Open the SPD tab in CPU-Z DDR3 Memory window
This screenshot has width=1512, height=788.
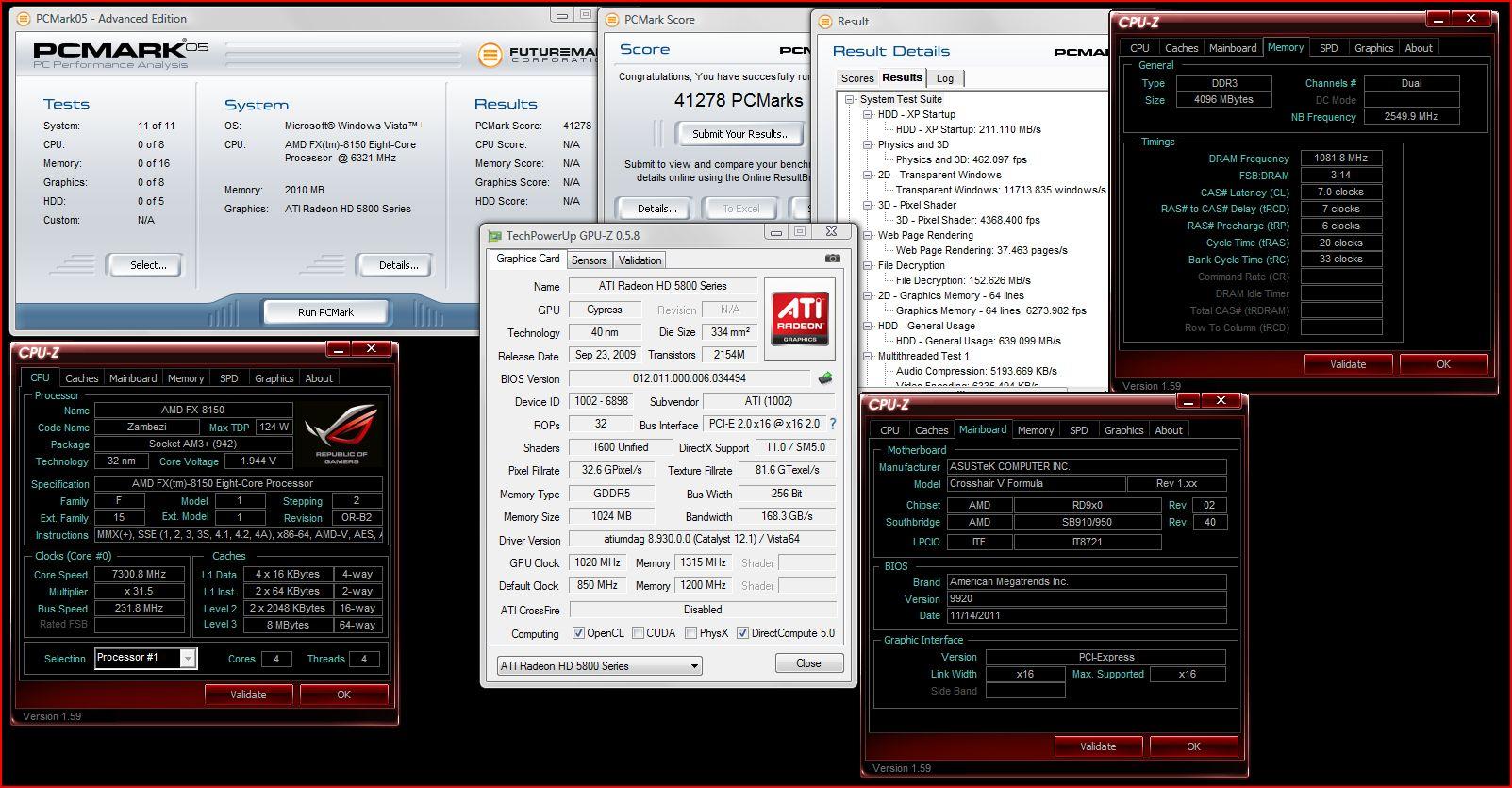(1328, 48)
